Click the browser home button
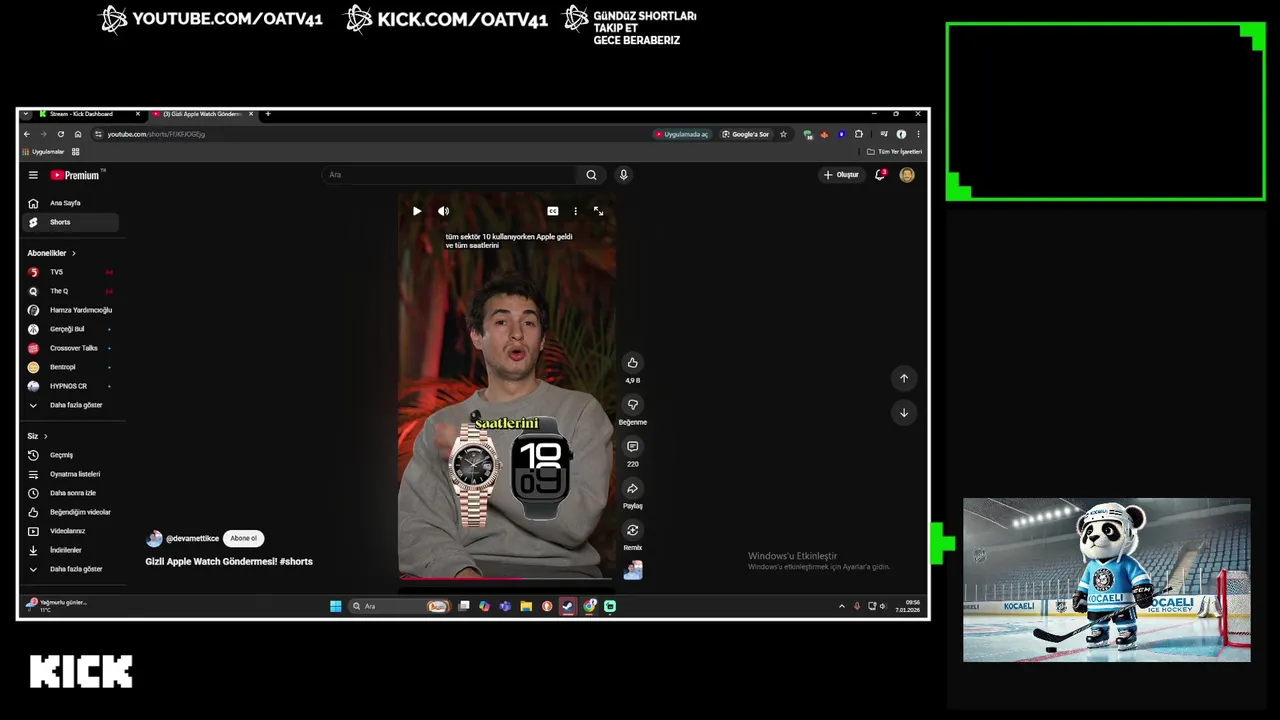The width and height of the screenshot is (1280, 720). point(78,134)
